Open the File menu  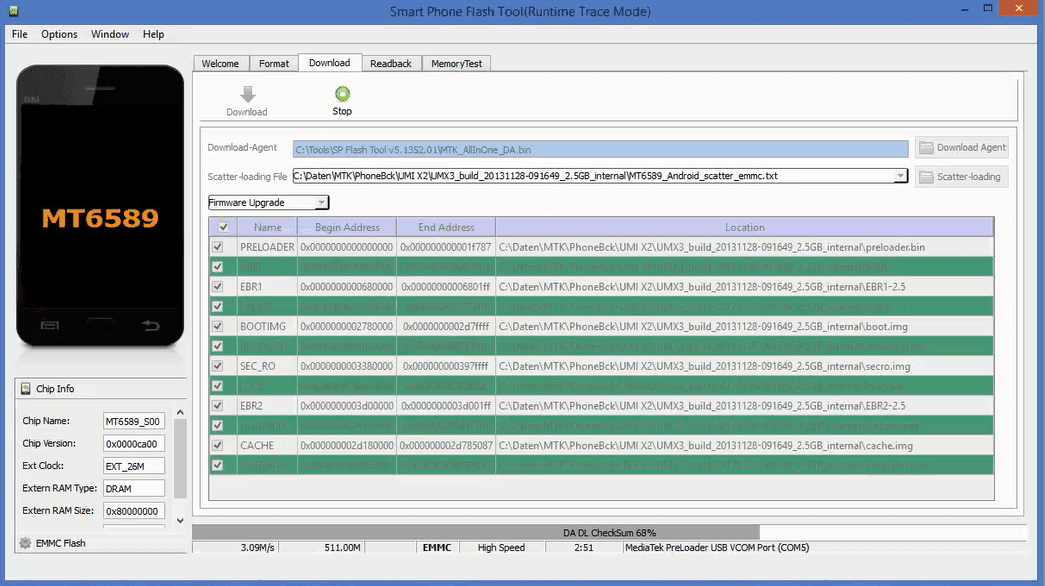(19, 34)
